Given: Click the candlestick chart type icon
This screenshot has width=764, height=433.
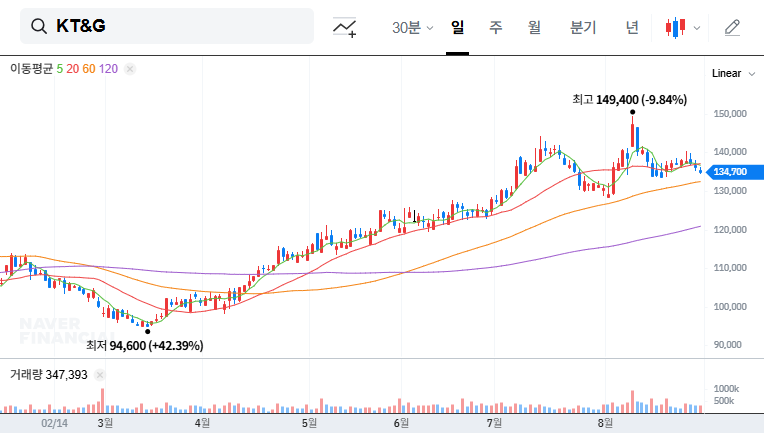Looking at the screenshot, I should (x=675, y=28).
